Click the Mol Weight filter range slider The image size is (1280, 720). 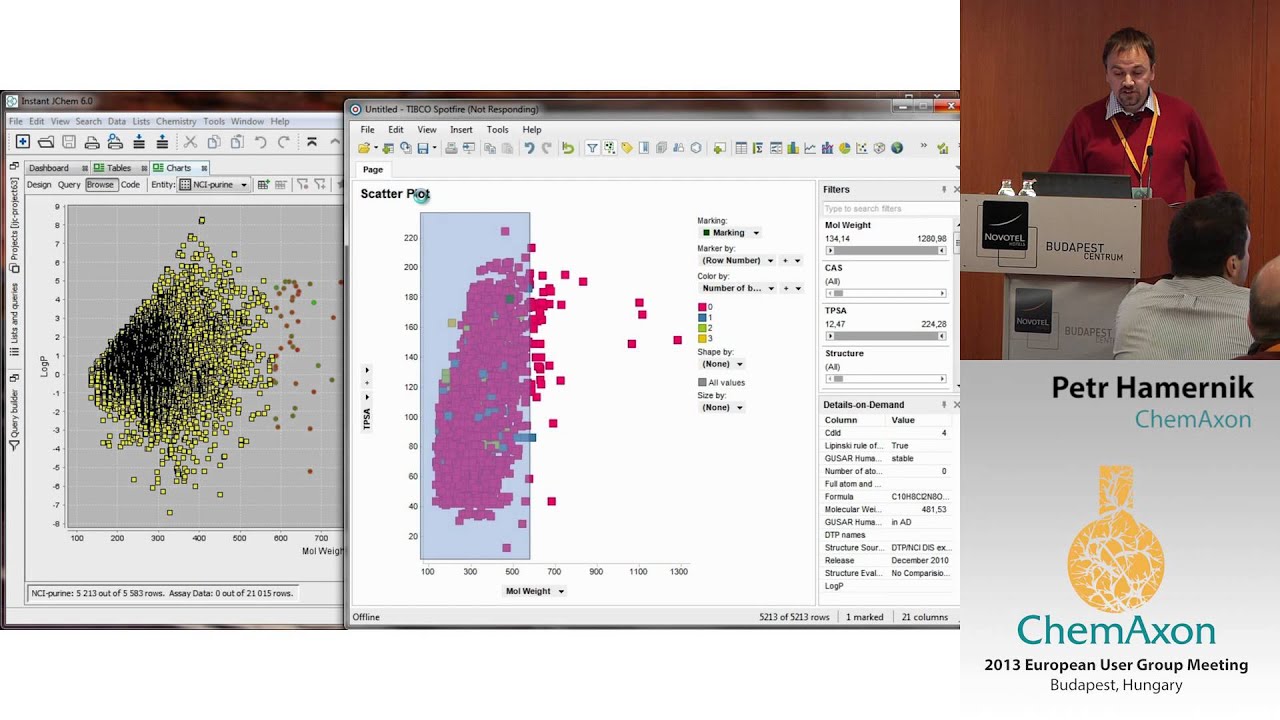(x=886, y=251)
